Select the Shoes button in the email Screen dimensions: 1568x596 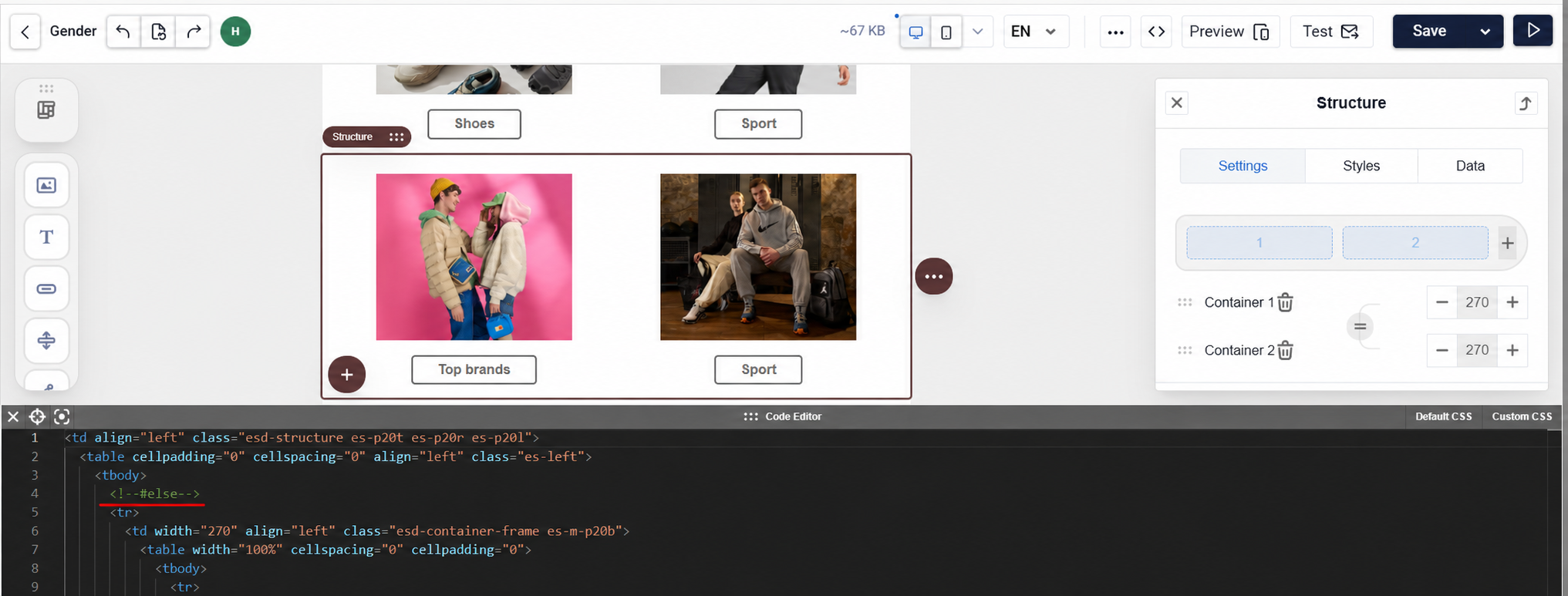[x=474, y=123]
